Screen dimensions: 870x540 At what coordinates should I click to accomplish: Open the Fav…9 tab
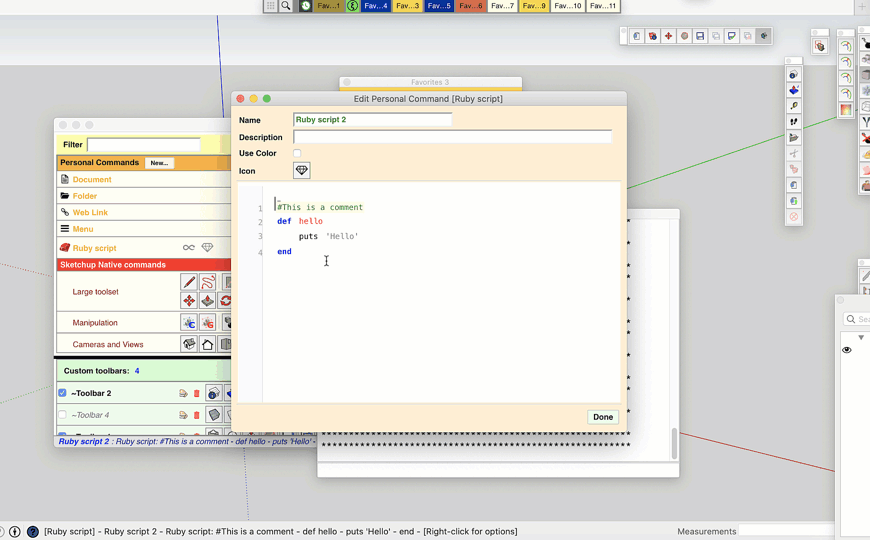coord(534,6)
